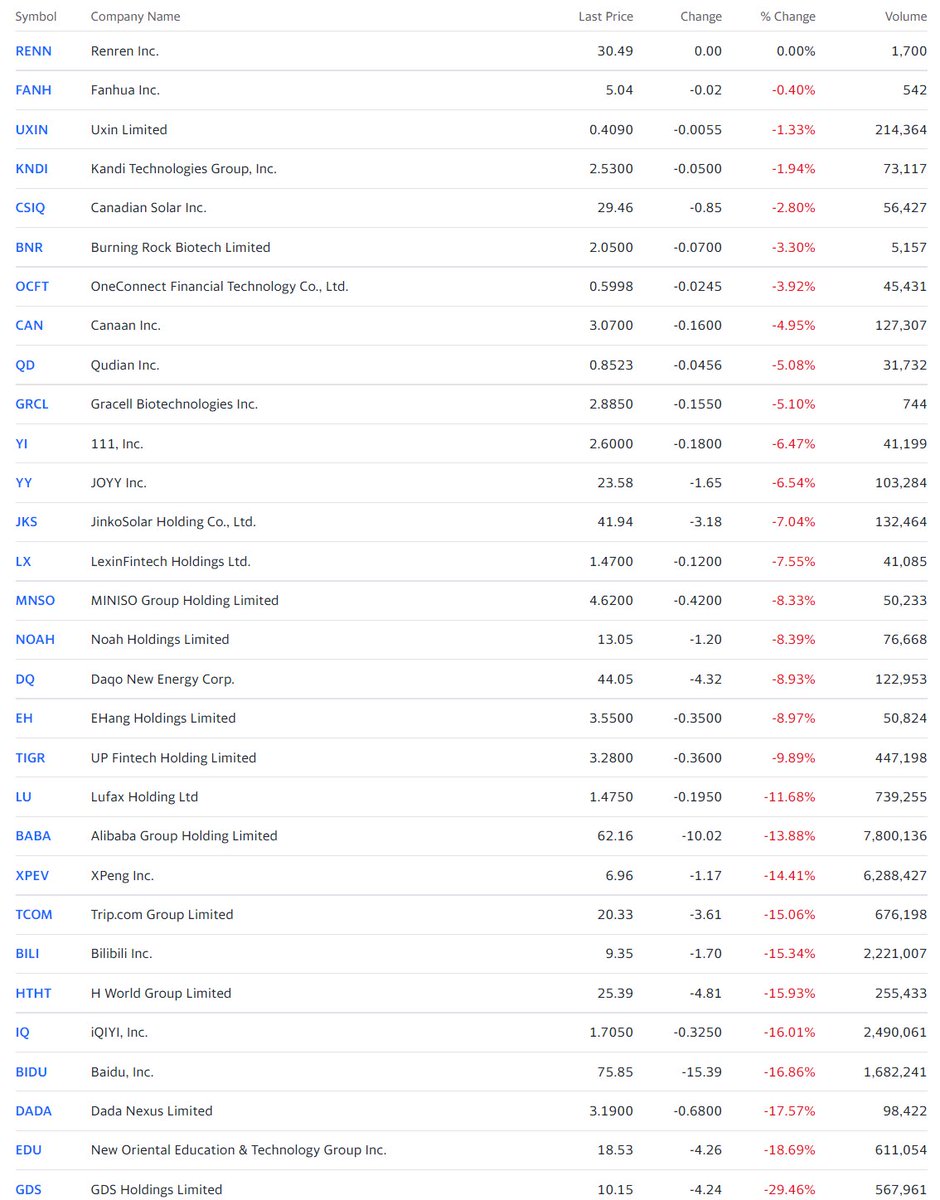The image size is (940, 1200).
Task: Open the RENN ticker symbol link
Action: 33,51
